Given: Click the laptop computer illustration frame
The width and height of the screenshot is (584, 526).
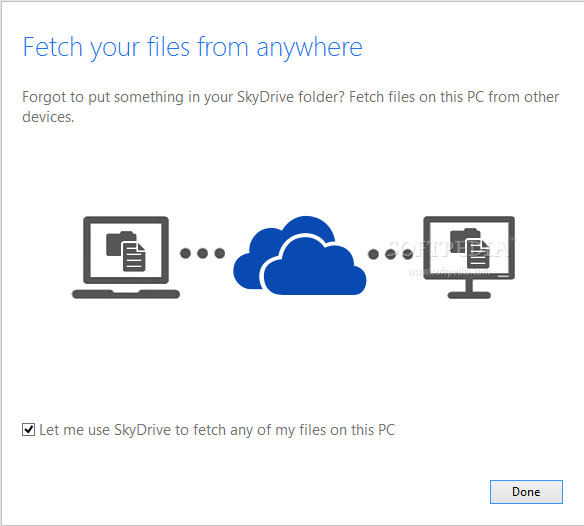Looking at the screenshot, I should click(x=126, y=257).
